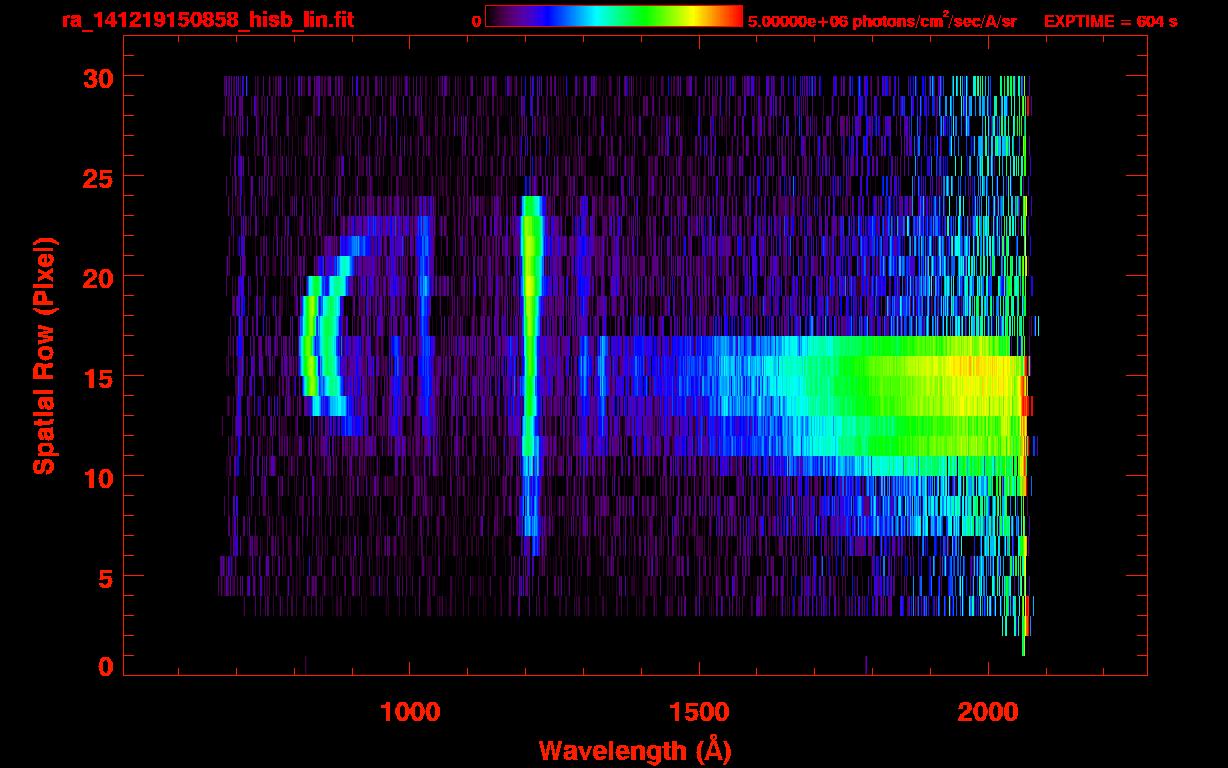Image resolution: width=1228 pixels, height=768 pixels.
Task: Click the rainbow color scale bar
Action: [x=614, y=16]
